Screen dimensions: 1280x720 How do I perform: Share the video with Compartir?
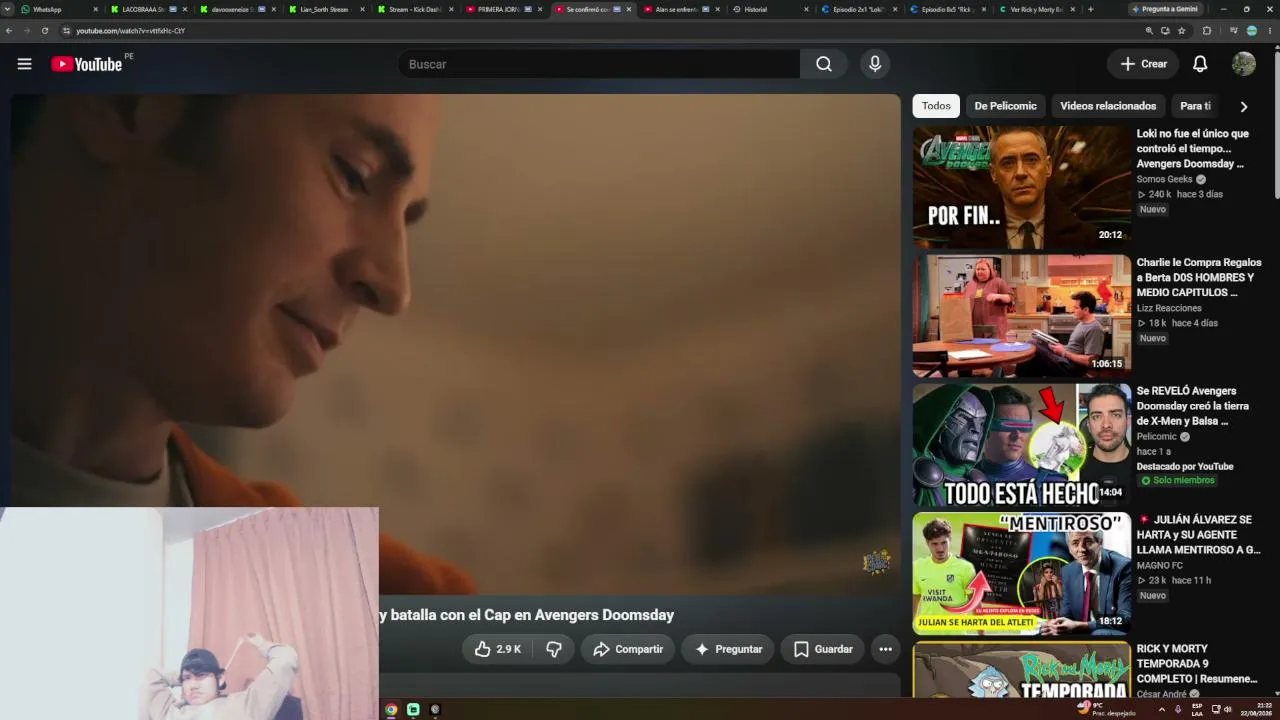[x=628, y=649]
